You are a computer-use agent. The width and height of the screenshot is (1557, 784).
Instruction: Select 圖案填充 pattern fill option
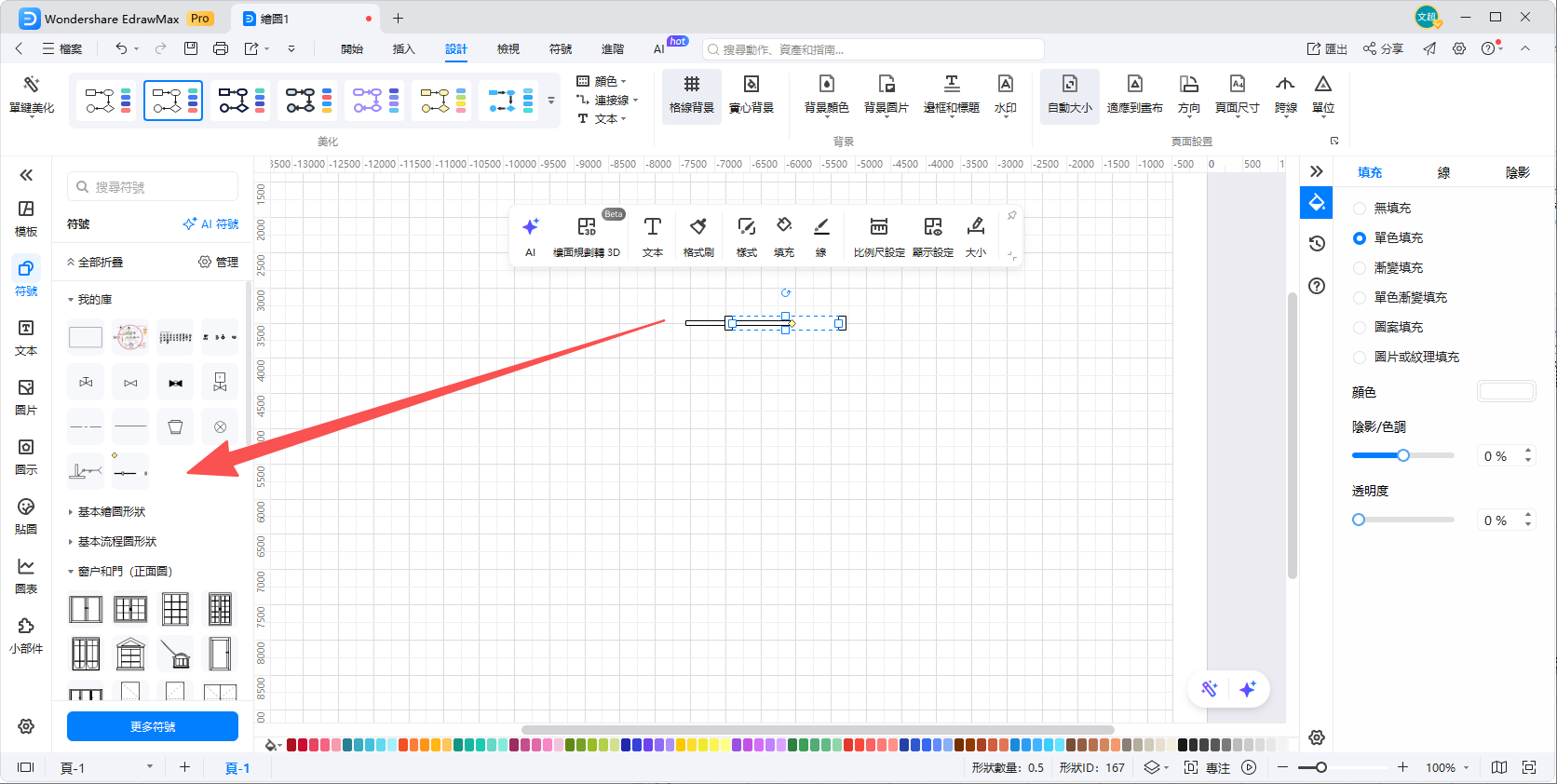pos(1360,328)
